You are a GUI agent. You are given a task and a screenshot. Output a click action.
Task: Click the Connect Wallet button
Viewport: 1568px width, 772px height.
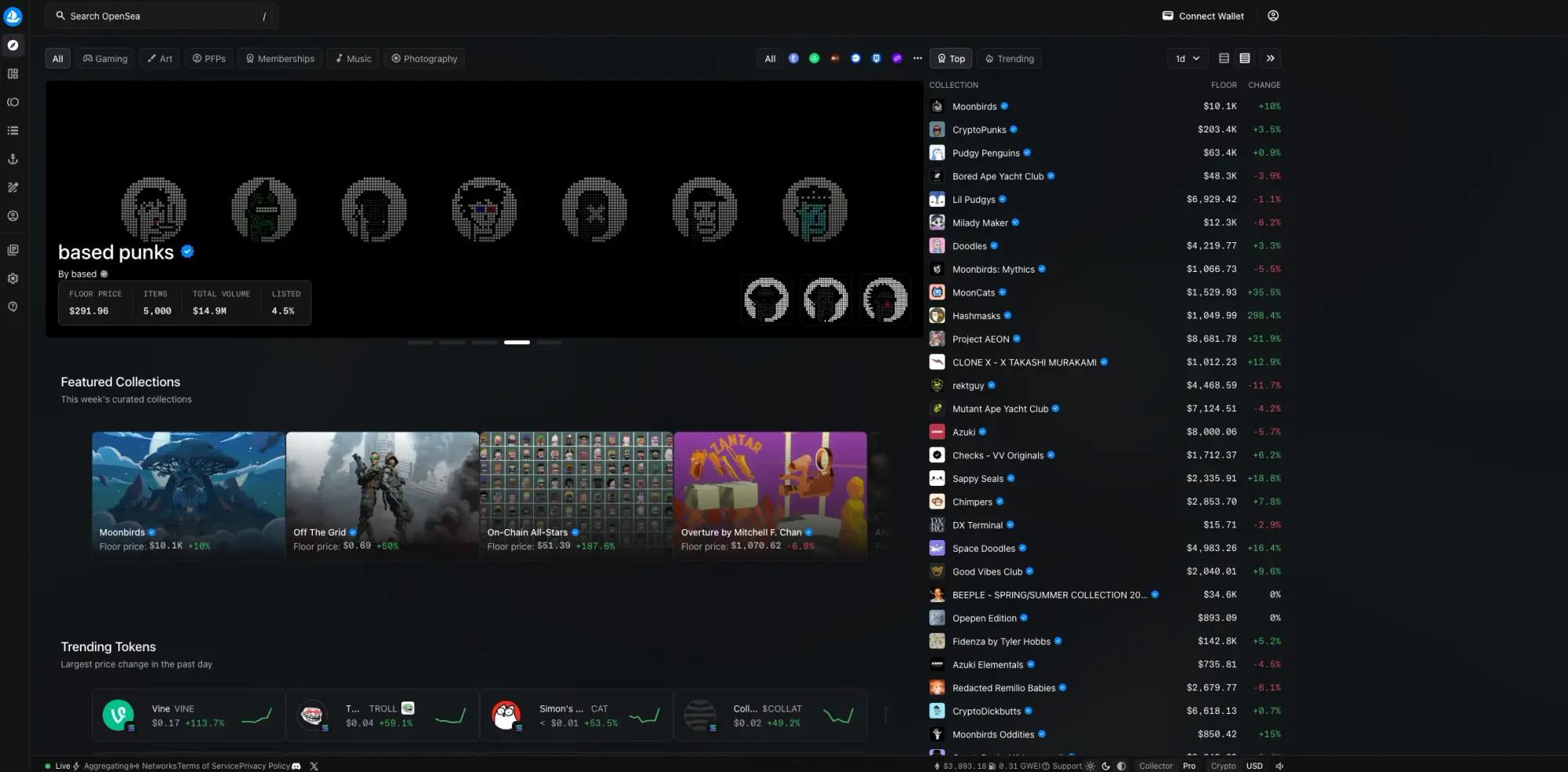[x=1203, y=16]
